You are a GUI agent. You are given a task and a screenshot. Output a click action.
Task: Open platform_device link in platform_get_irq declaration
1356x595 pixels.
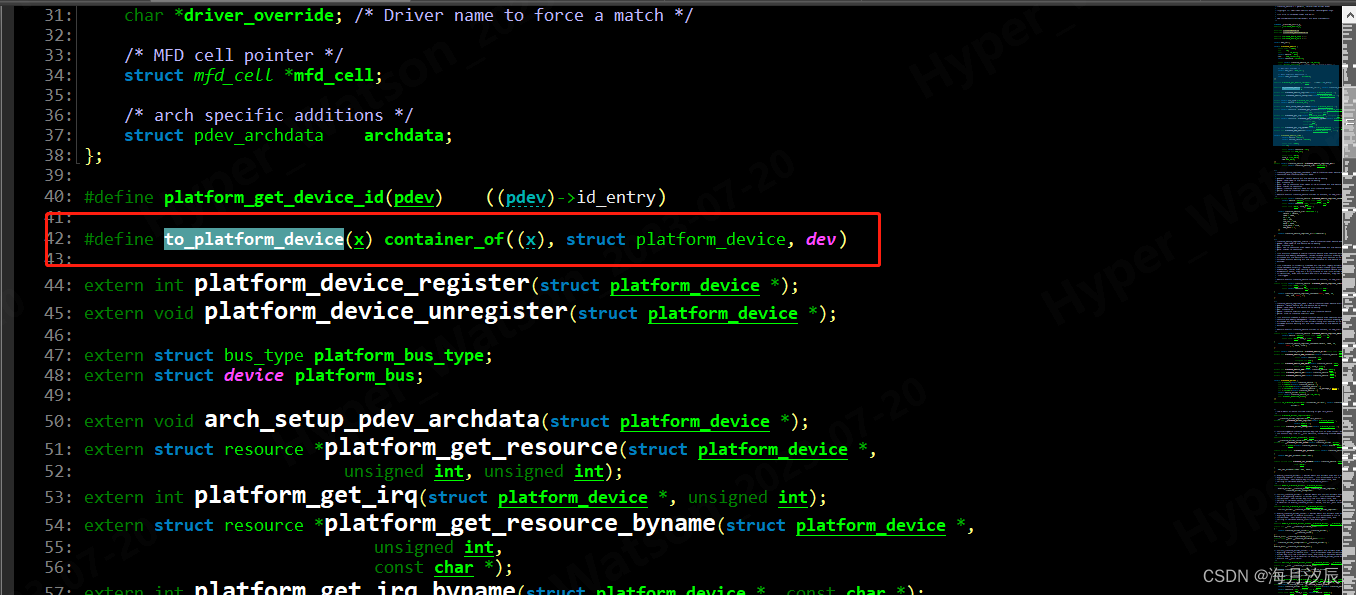(572, 497)
